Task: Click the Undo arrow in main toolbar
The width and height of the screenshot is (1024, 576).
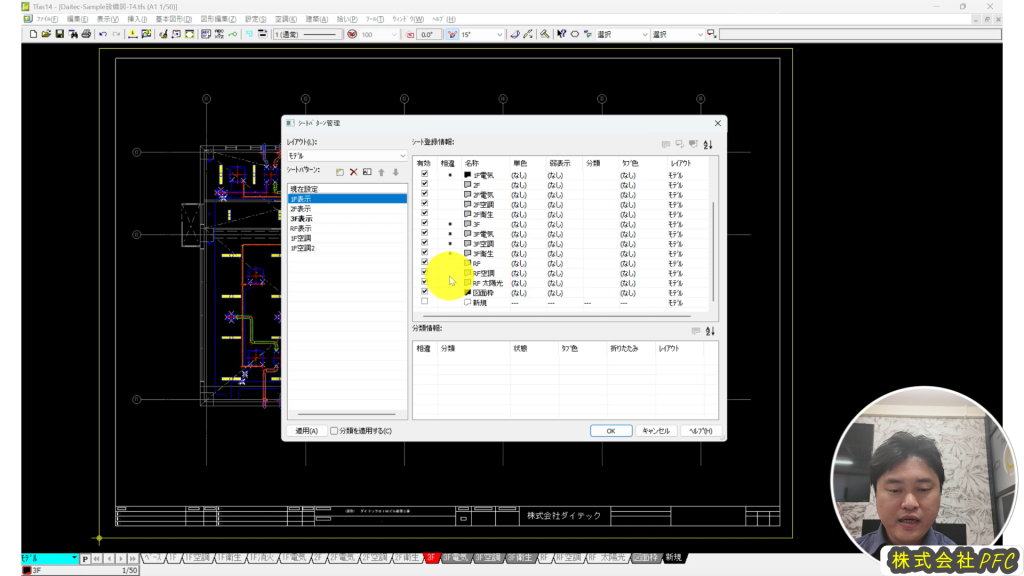Action: (x=103, y=34)
